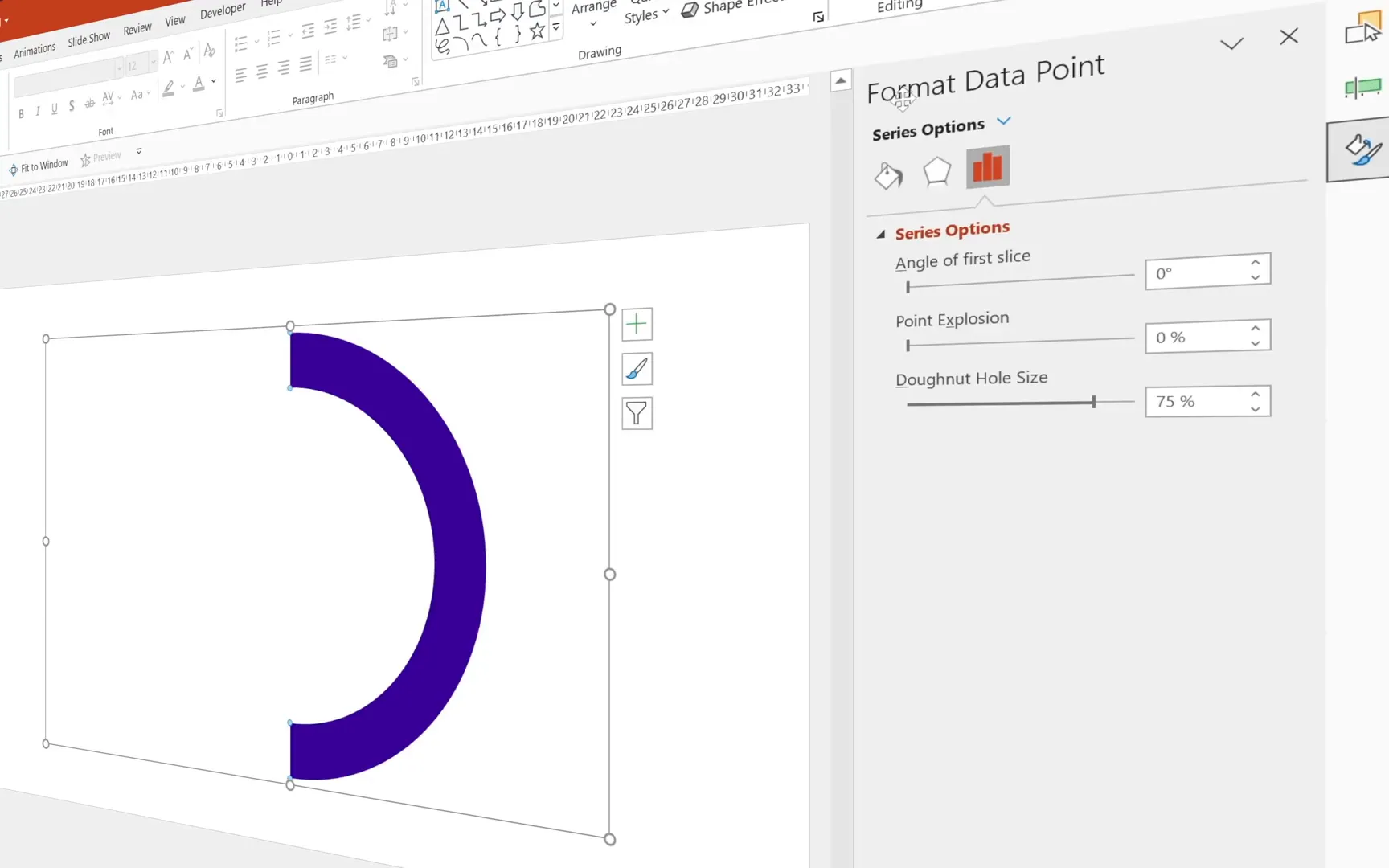Select the star shape in the Drawing gallery
The width and height of the screenshot is (1389, 868).
pyautogui.click(x=536, y=31)
